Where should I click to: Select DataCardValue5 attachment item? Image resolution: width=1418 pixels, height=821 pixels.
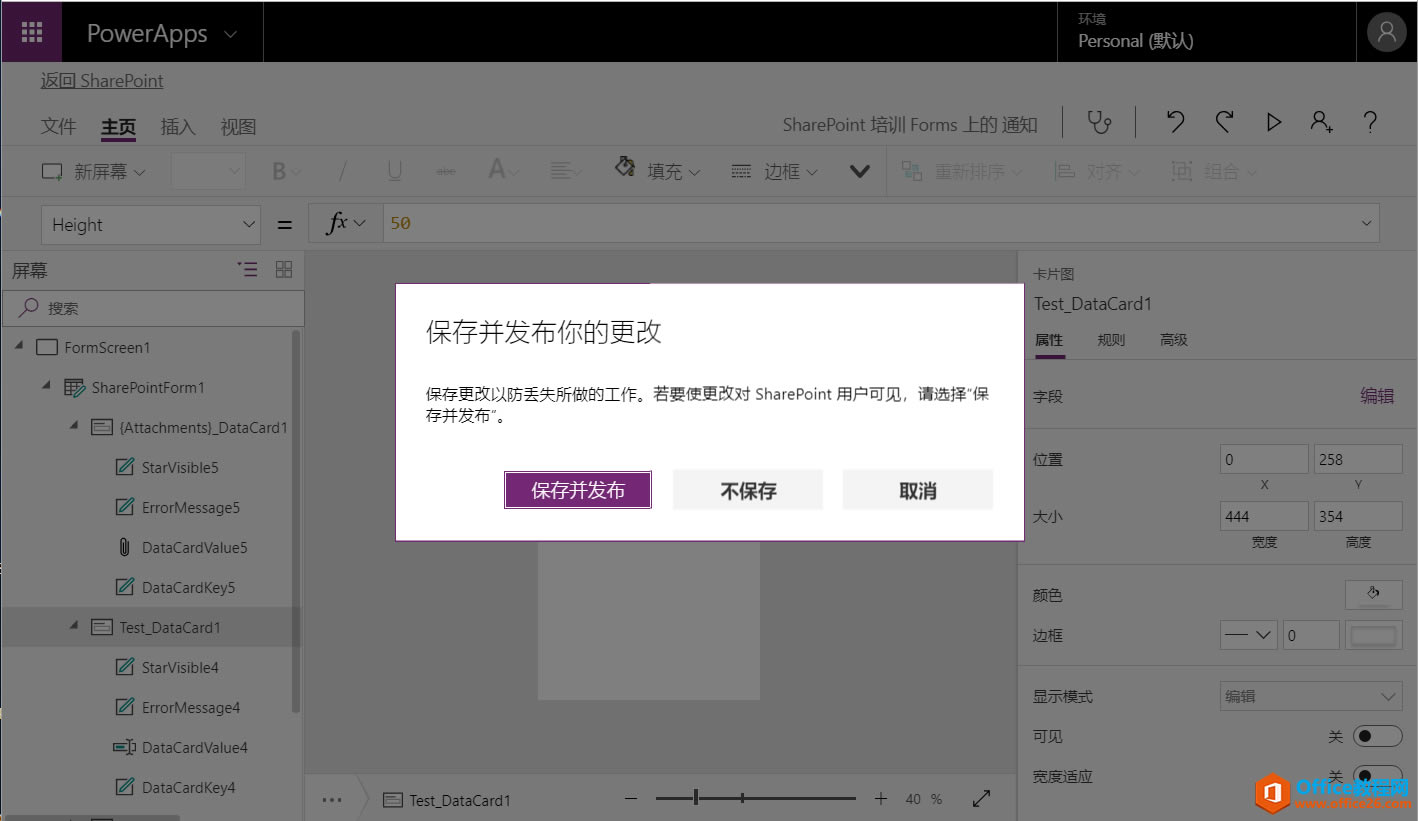tap(180, 548)
